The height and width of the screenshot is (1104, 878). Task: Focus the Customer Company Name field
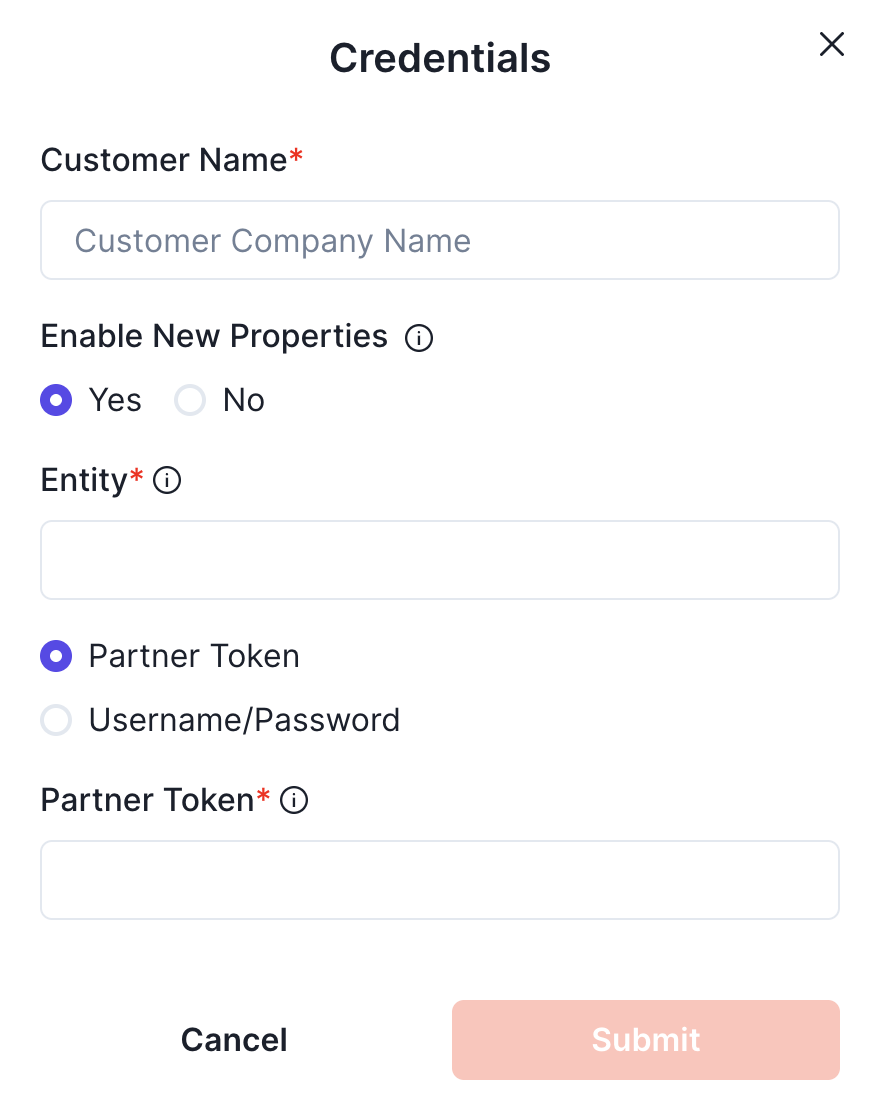point(440,240)
